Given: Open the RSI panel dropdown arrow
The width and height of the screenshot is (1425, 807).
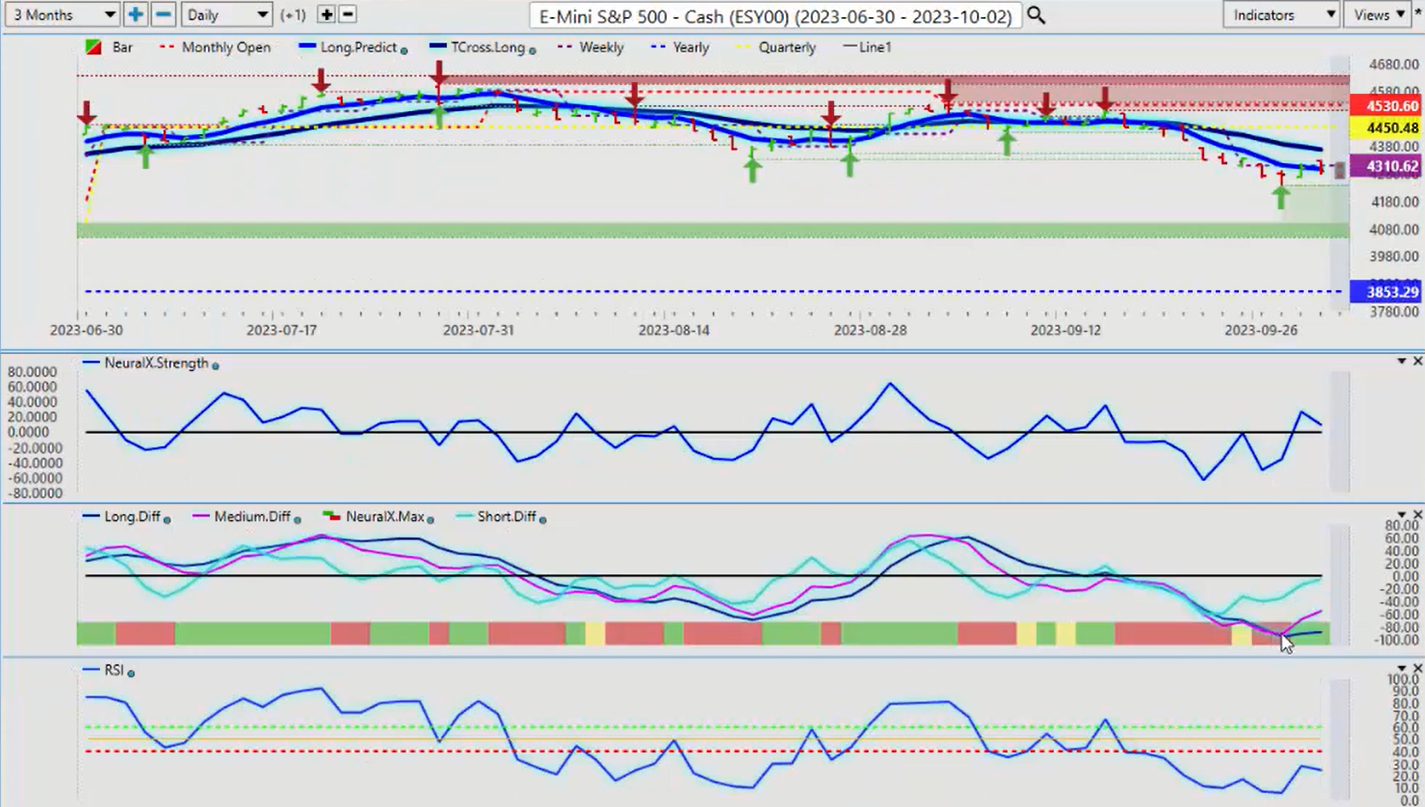Looking at the screenshot, I should pyautogui.click(x=1401, y=669).
